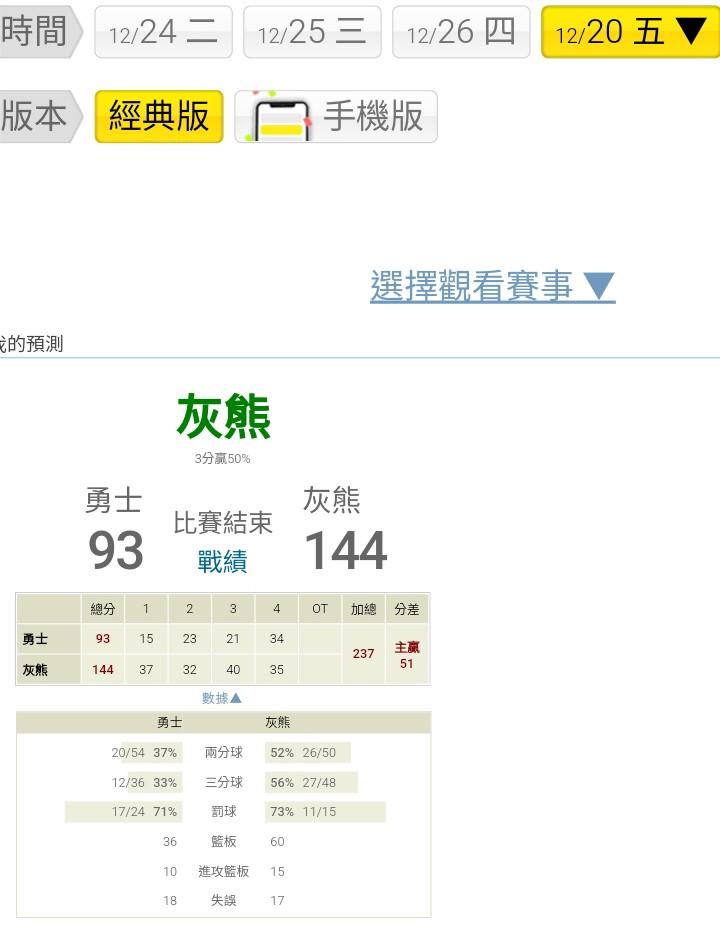Click the 兩分球 stat label
This screenshot has width=720, height=925.
click(224, 753)
